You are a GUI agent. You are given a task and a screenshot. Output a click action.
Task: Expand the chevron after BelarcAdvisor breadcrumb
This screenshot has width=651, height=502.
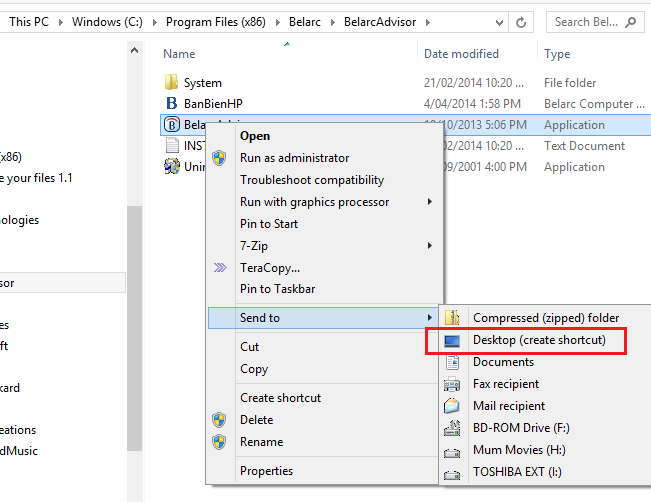pos(428,22)
